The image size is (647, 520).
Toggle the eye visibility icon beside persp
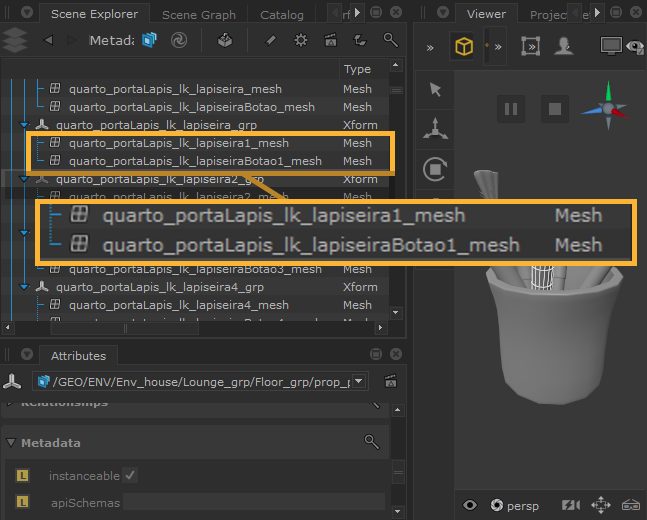click(470, 505)
